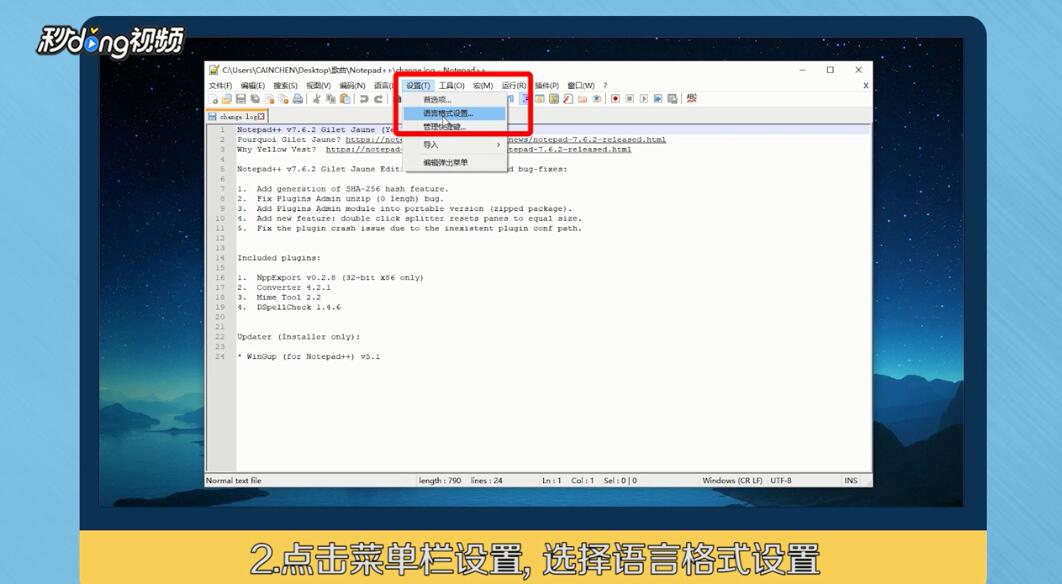The image size is (1062, 584).
Task: Click the Cut scissors toolbar icon
Action: pos(316,99)
